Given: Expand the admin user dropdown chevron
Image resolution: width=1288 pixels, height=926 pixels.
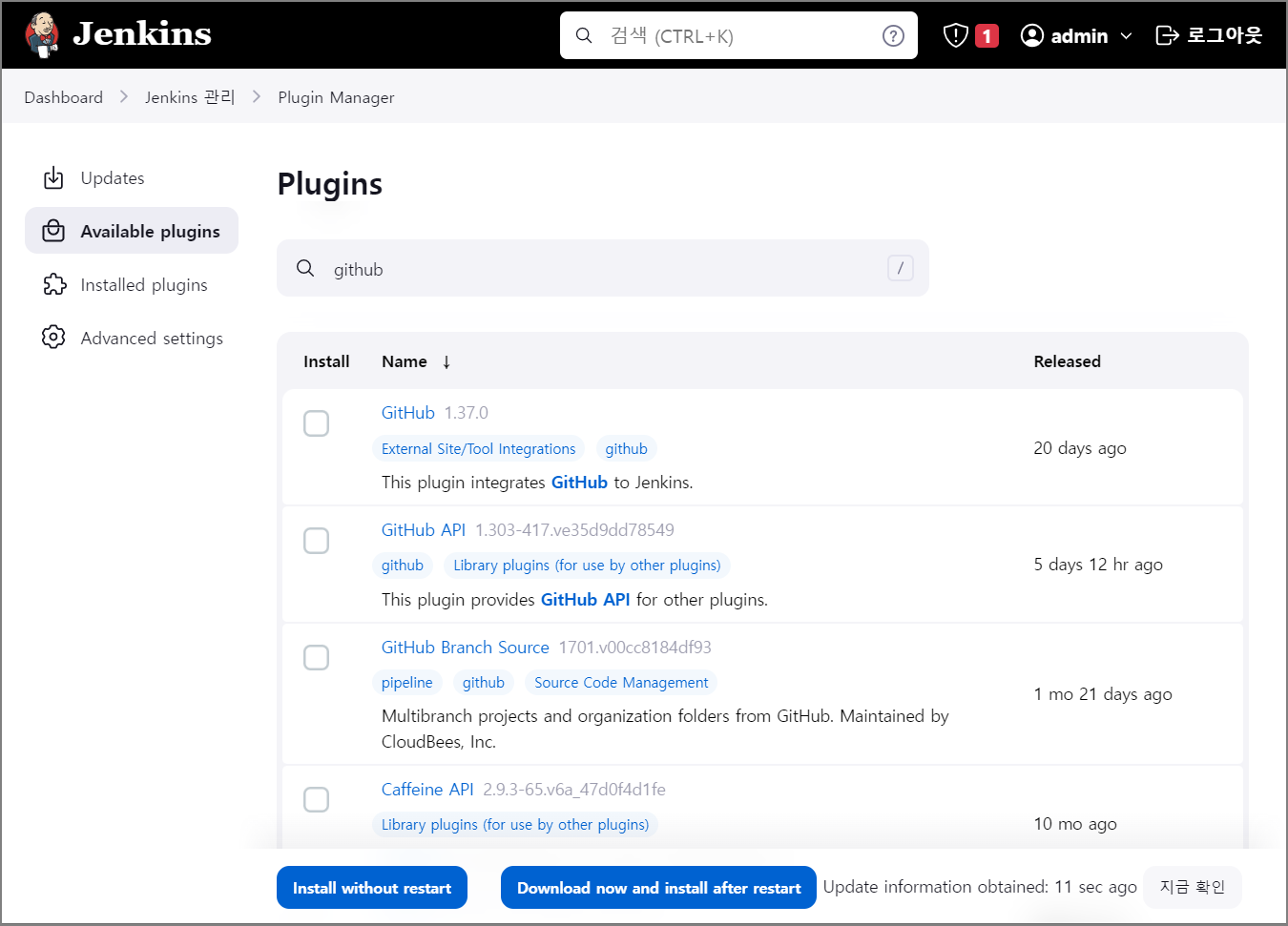Looking at the screenshot, I should pyautogui.click(x=1126, y=36).
